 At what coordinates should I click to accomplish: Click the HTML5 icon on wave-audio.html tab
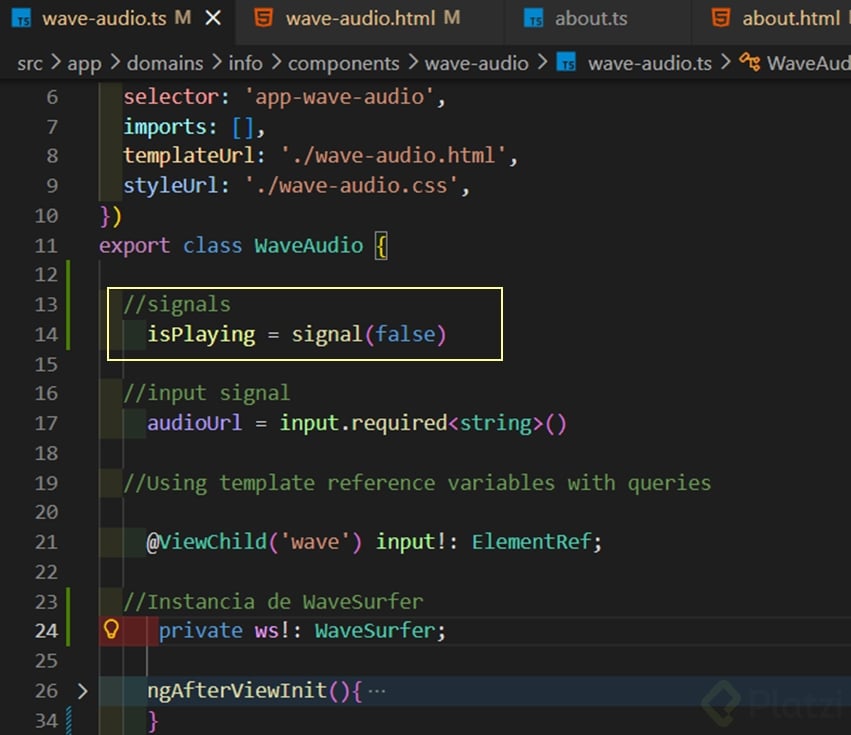coord(263,18)
